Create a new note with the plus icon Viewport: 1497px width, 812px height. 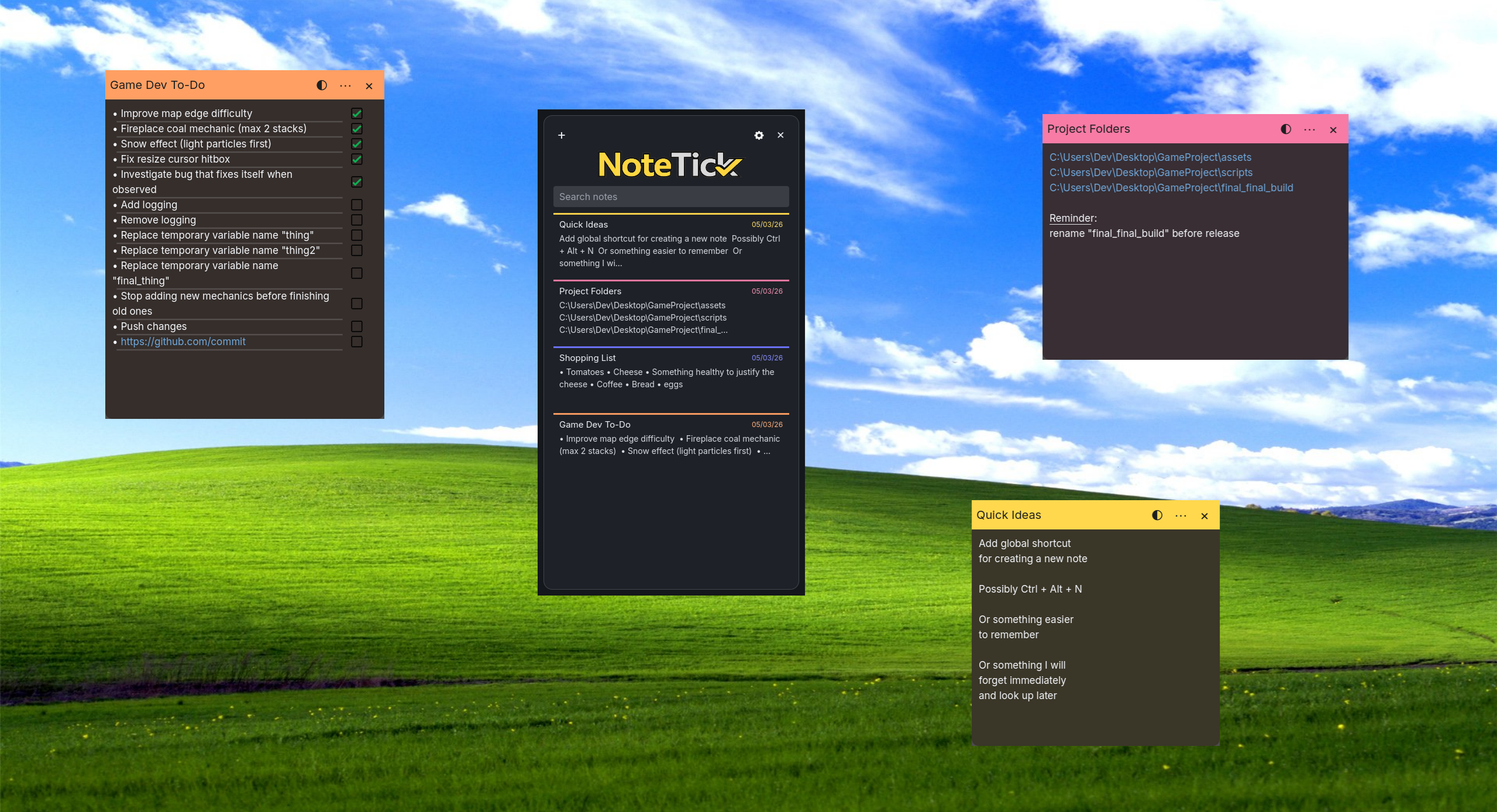(x=561, y=135)
